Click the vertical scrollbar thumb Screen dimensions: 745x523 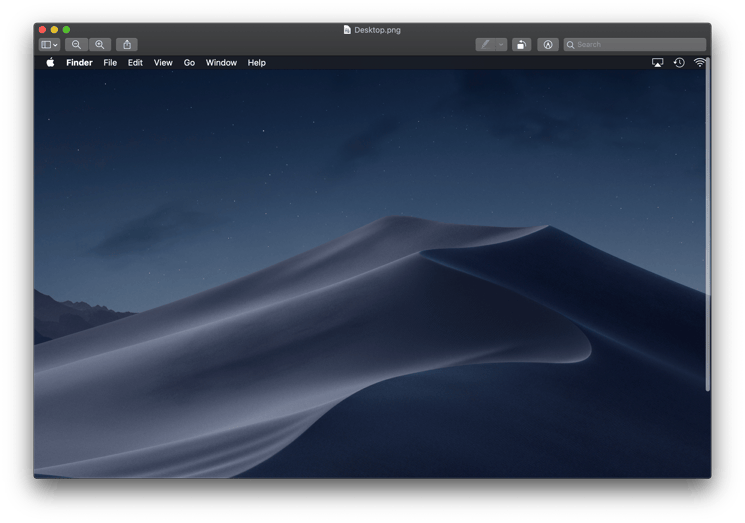tap(708, 224)
